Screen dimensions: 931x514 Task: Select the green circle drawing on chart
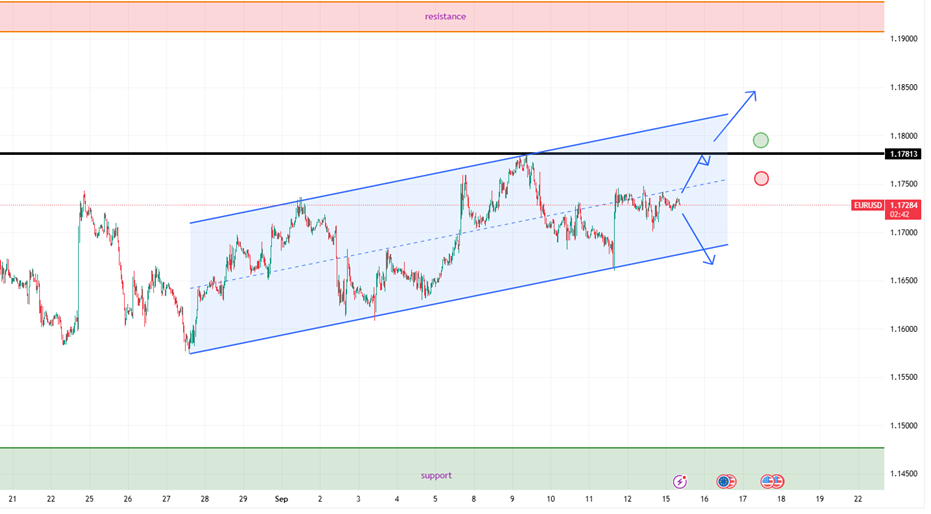pyautogui.click(x=761, y=140)
